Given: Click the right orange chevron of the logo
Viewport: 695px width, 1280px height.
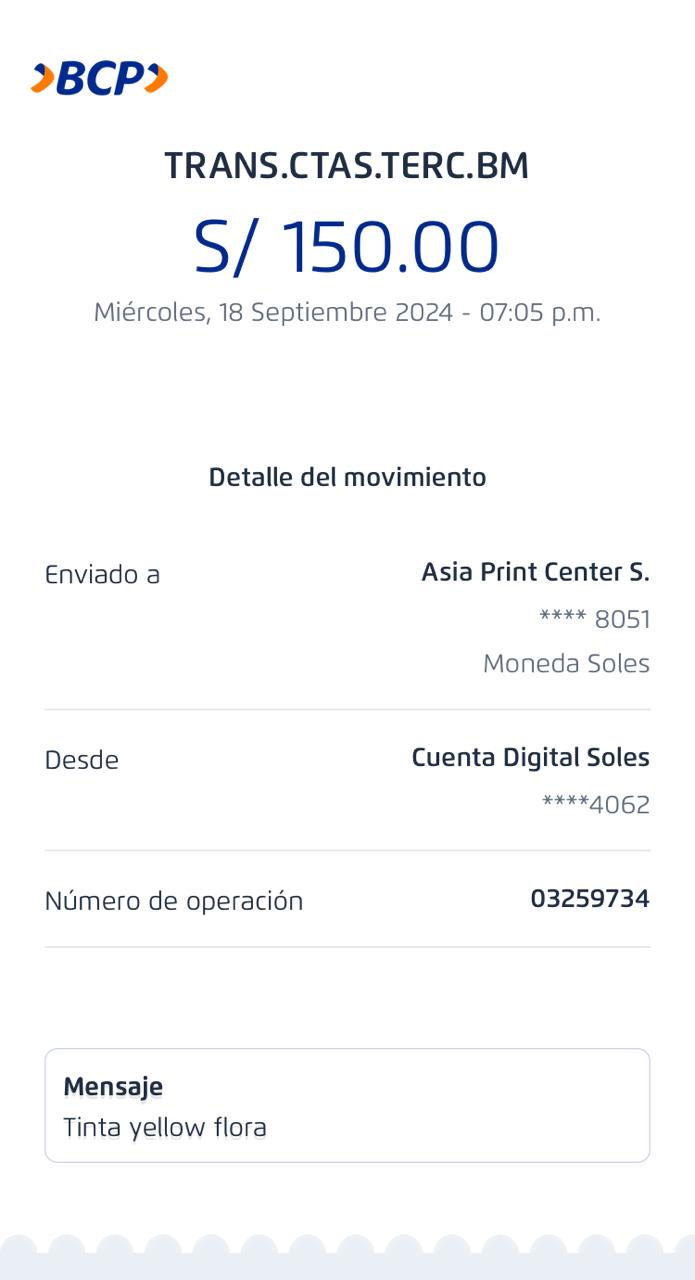Looking at the screenshot, I should (156, 78).
